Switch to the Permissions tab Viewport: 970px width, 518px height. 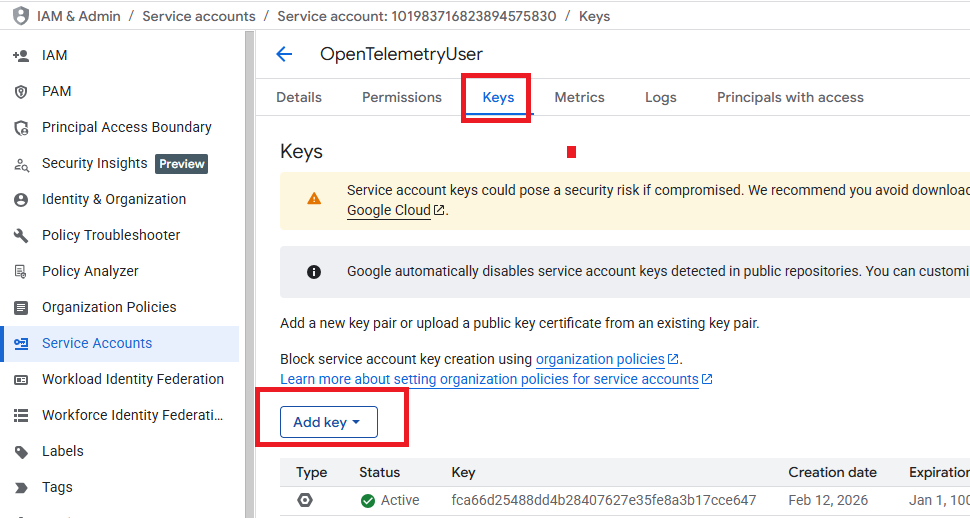(402, 97)
